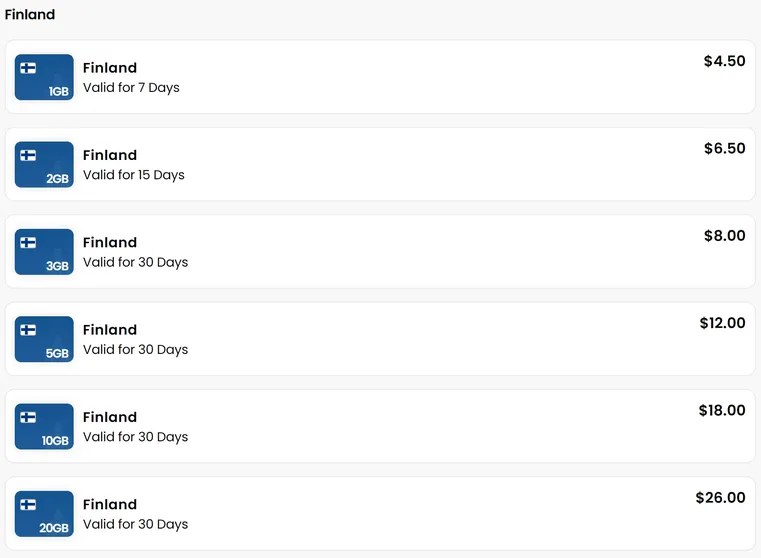
Task: Click the Finland title of the 3GB plan
Action: [110, 242]
